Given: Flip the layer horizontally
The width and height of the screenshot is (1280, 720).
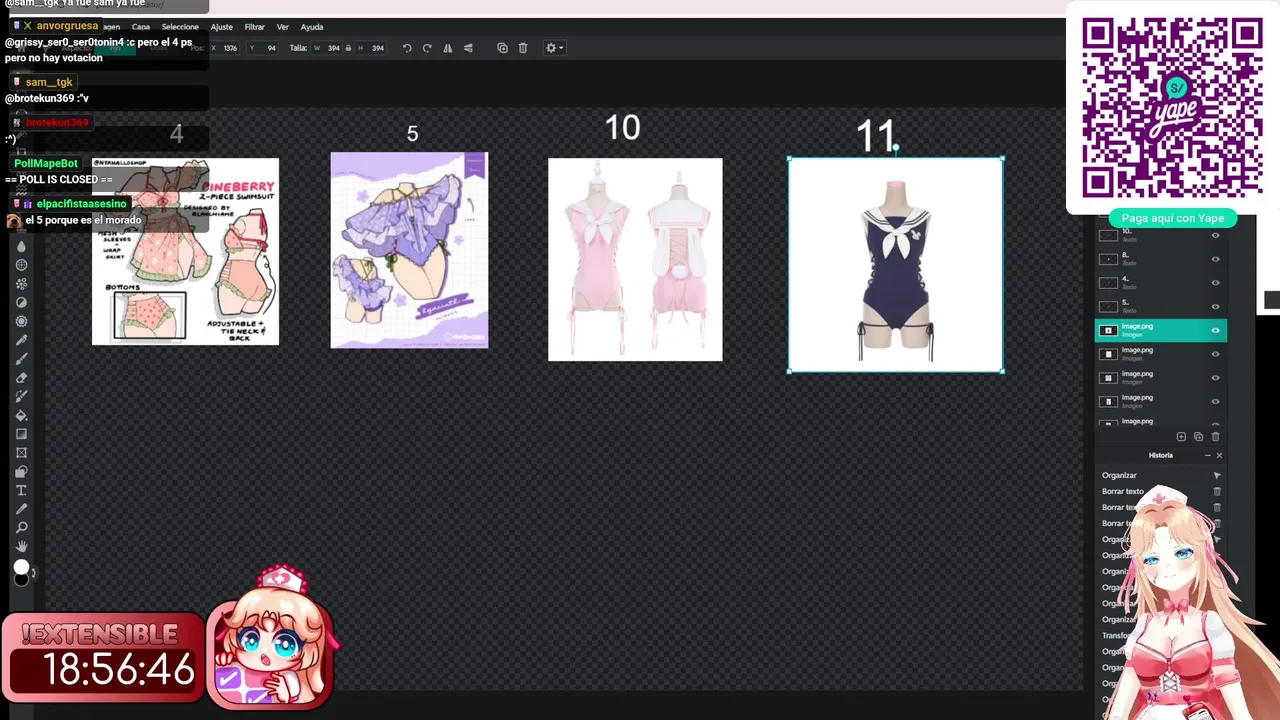Looking at the screenshot, I should 447,48.
